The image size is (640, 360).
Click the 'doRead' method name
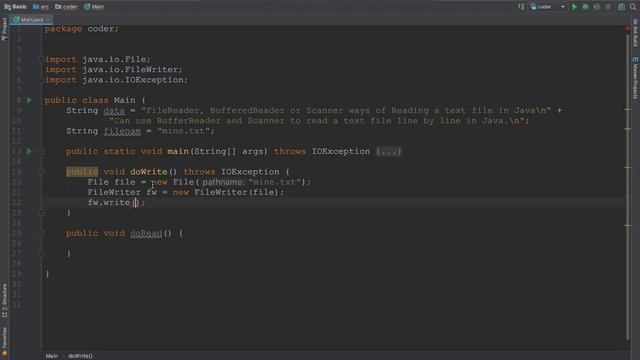146,233
